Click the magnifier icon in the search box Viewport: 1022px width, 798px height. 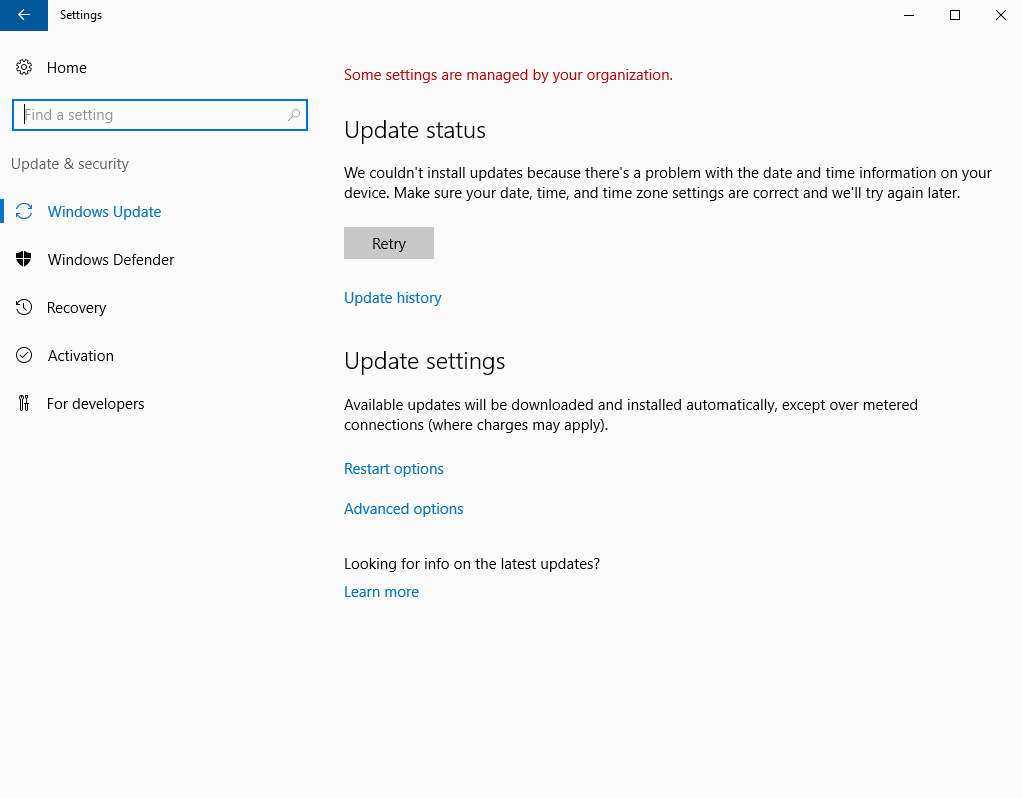(293, 115)
